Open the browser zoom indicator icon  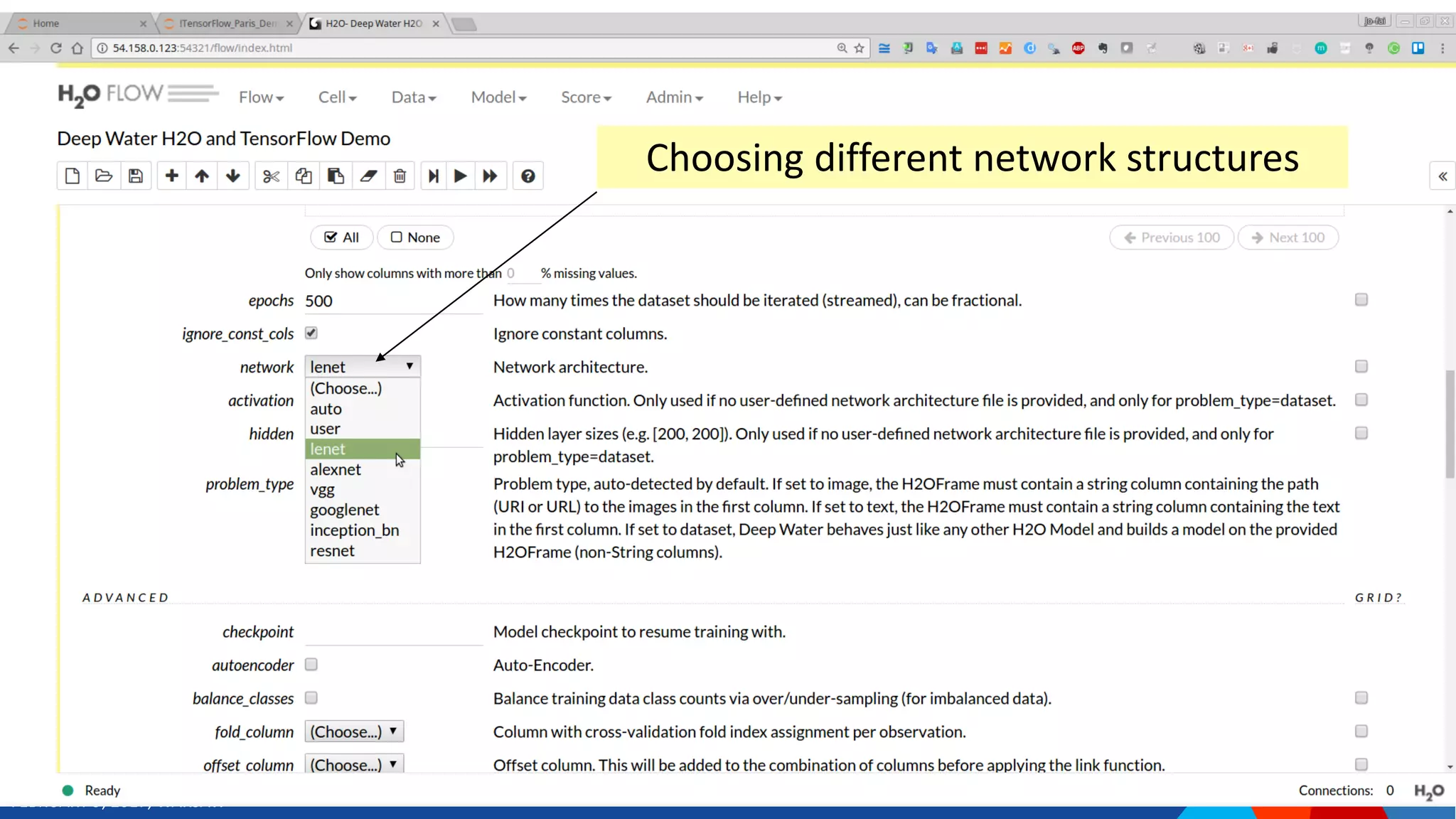click(842, 48)
